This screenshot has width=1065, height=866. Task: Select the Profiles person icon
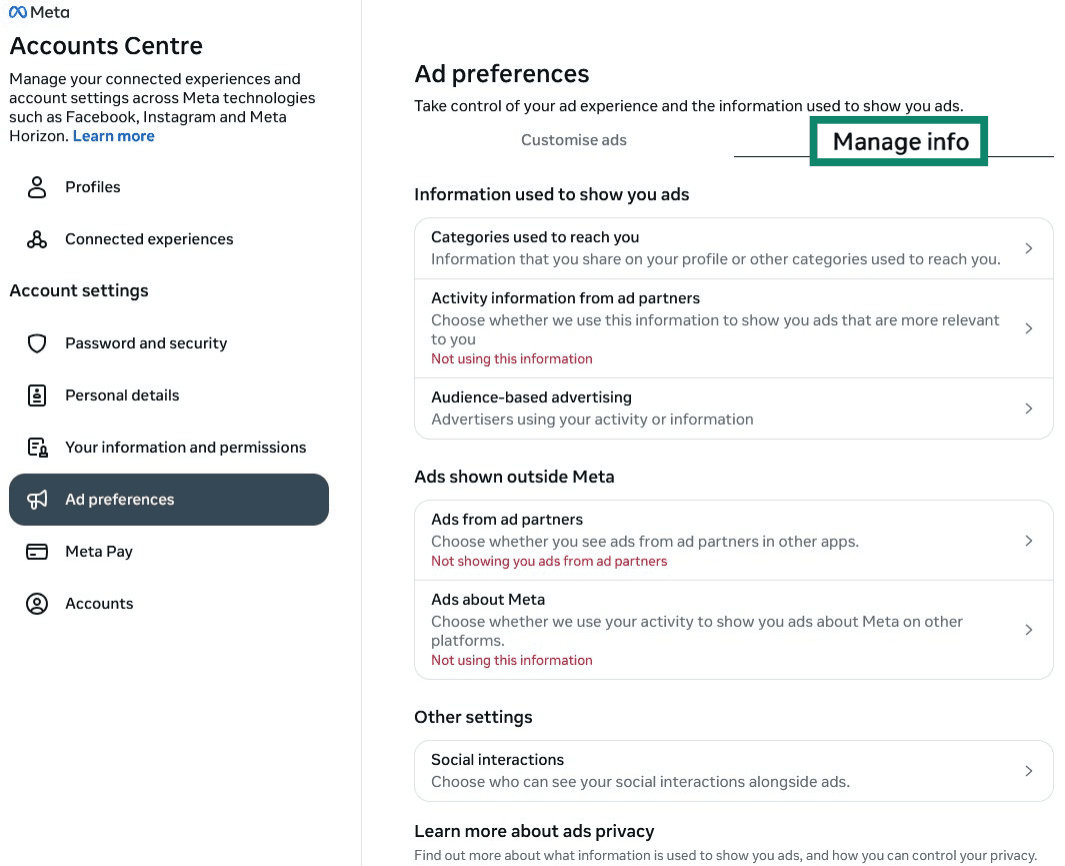36,187
